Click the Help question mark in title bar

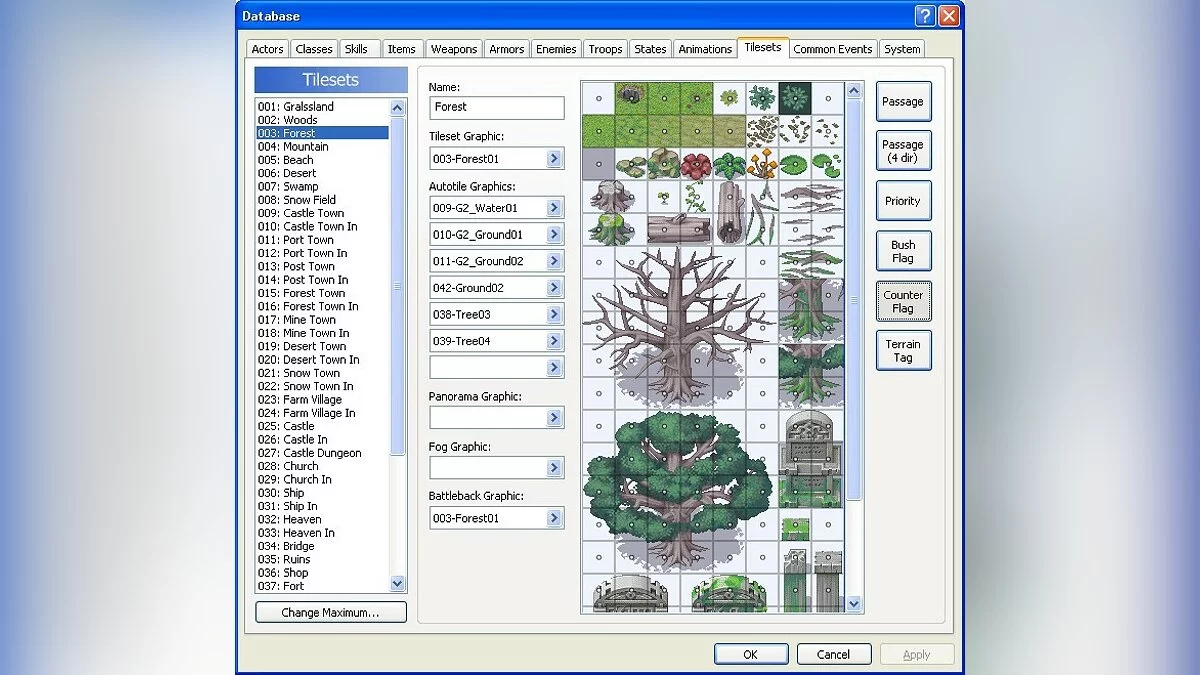point(925,16)
